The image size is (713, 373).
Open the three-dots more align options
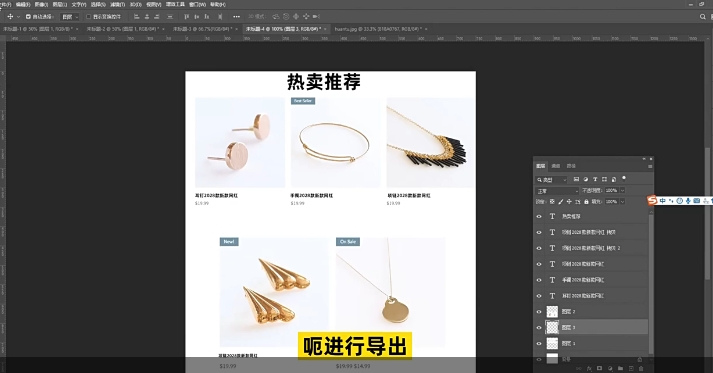[x=236, y=16]
